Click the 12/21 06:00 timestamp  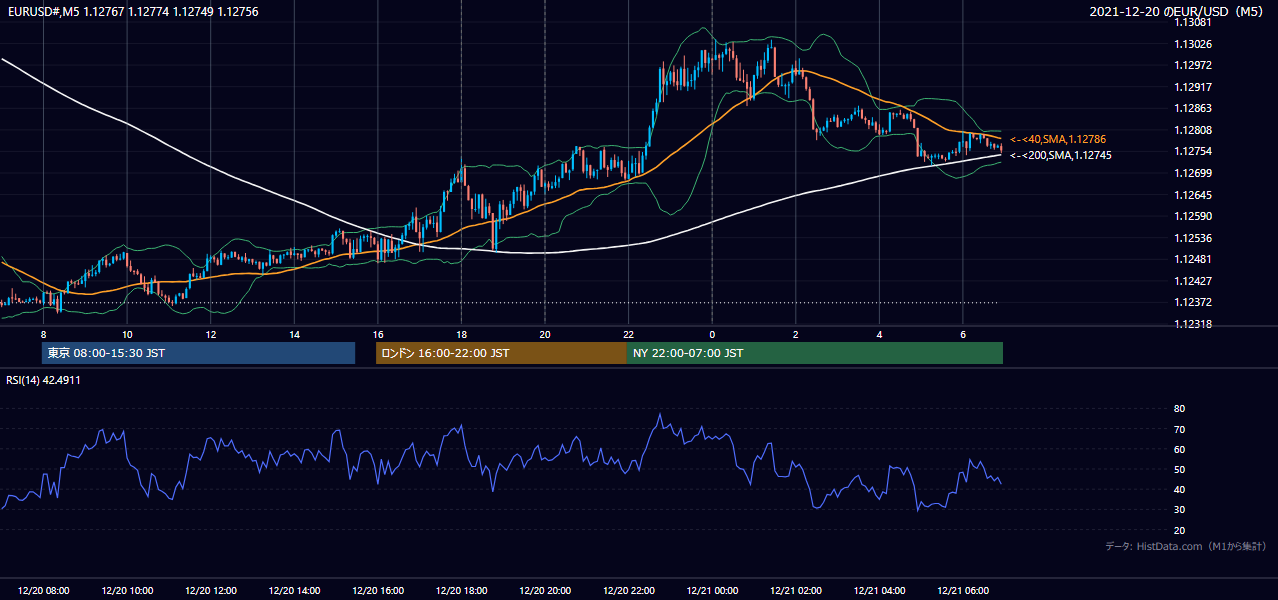tap(963, 591)
